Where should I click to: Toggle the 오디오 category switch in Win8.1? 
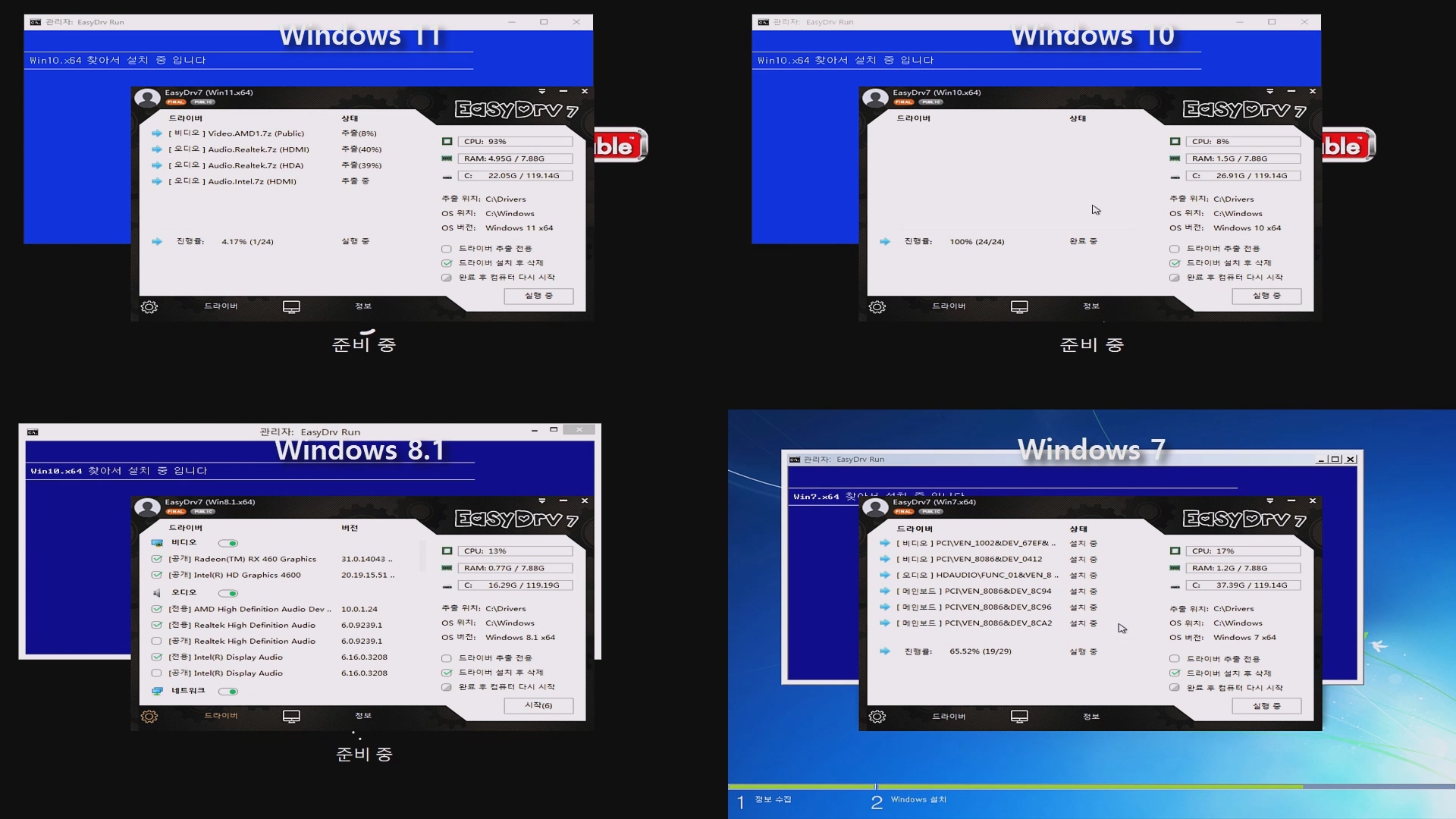228,594
